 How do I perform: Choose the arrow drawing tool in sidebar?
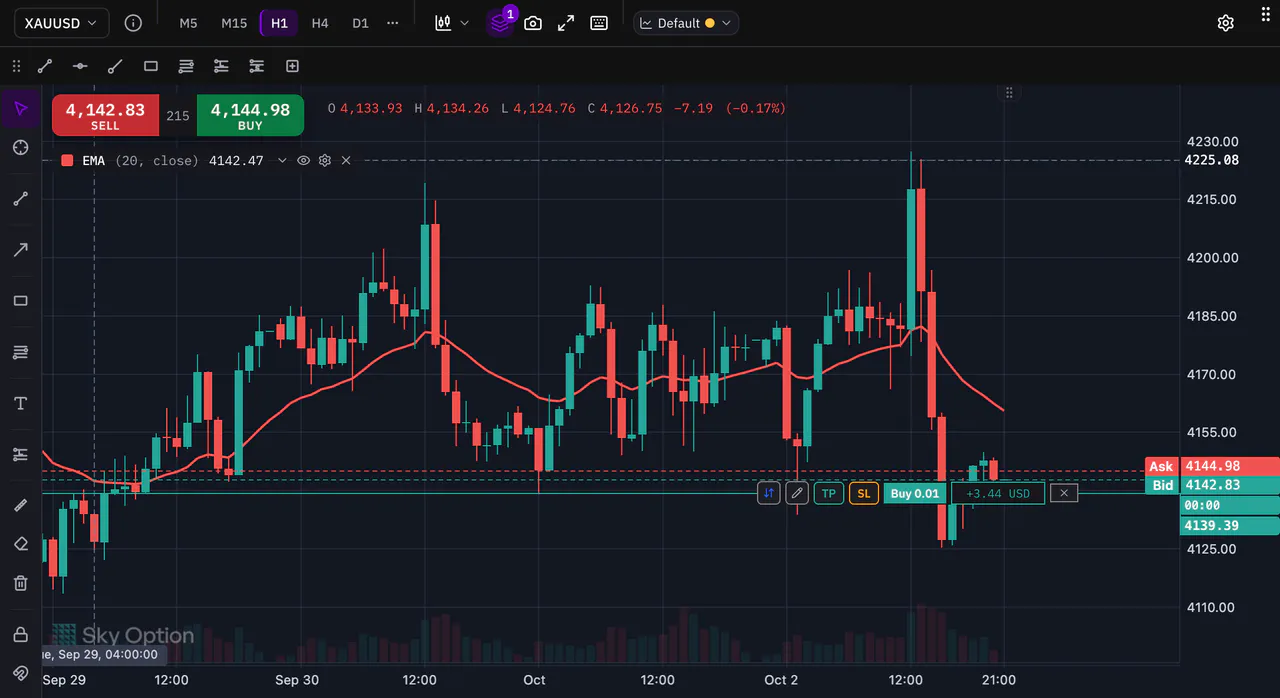20,249
